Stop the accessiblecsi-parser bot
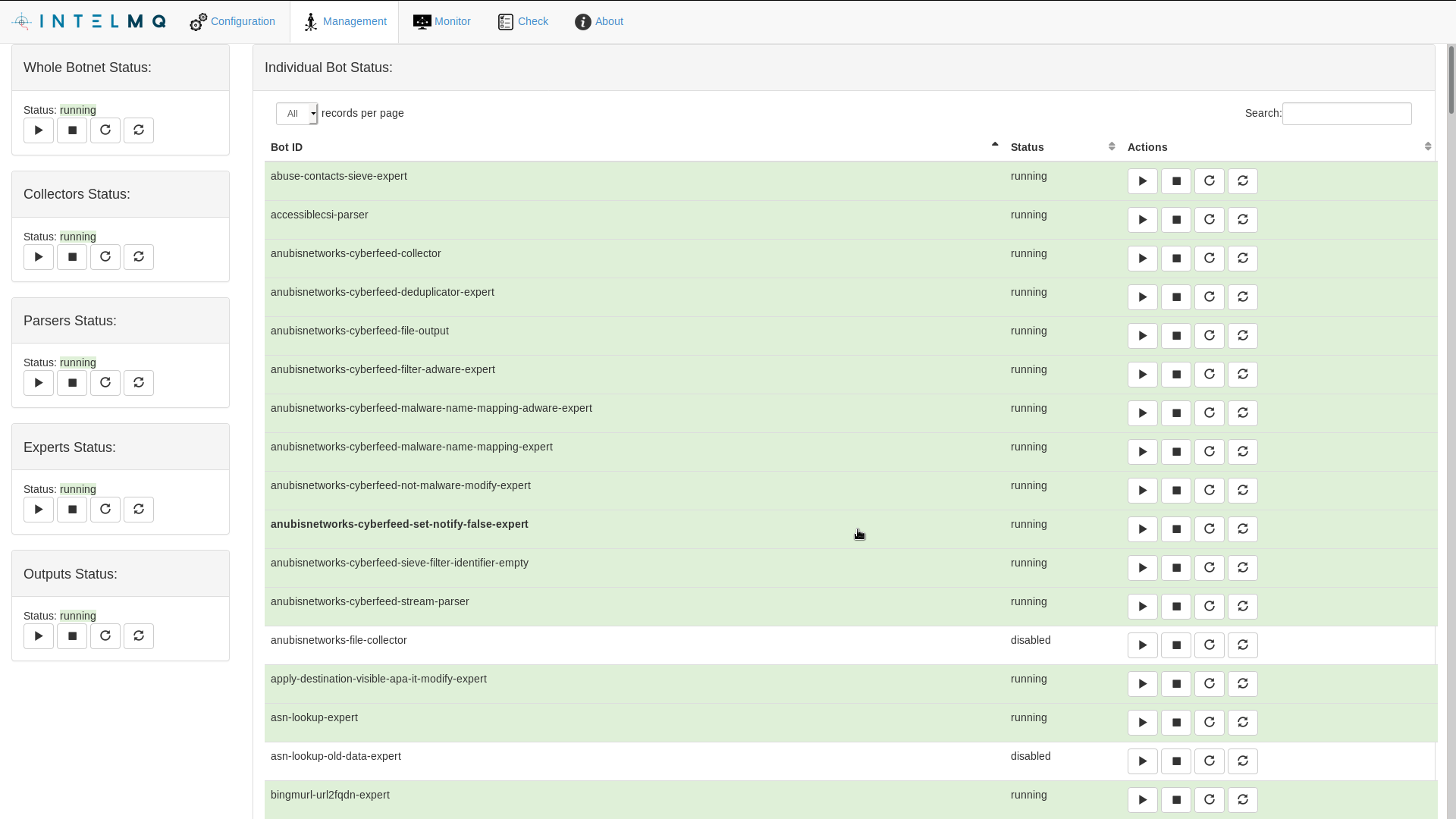Viewport: 1456px width, 819px height. (1175, 220)
